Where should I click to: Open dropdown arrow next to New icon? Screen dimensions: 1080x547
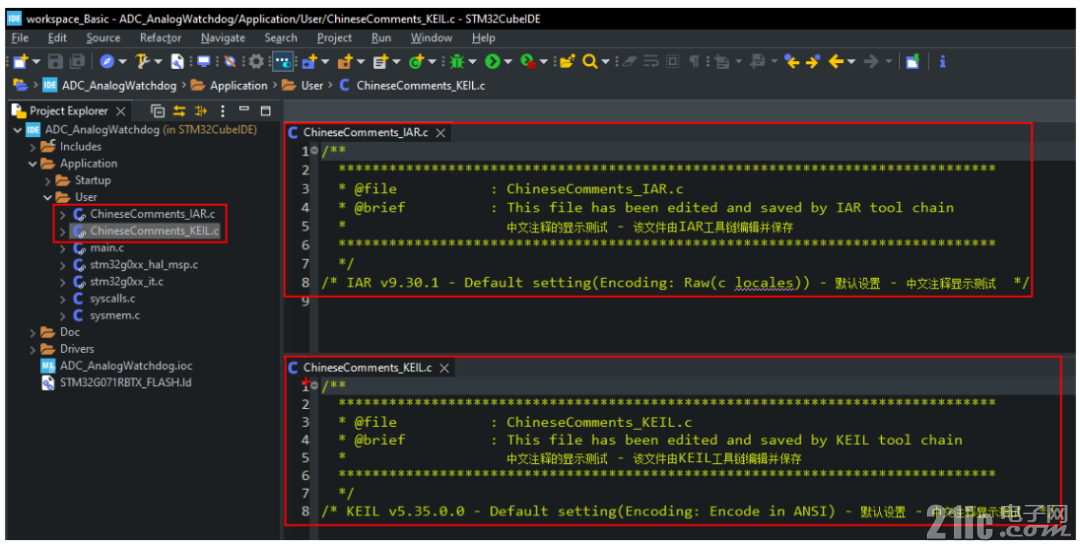[36, 62]
